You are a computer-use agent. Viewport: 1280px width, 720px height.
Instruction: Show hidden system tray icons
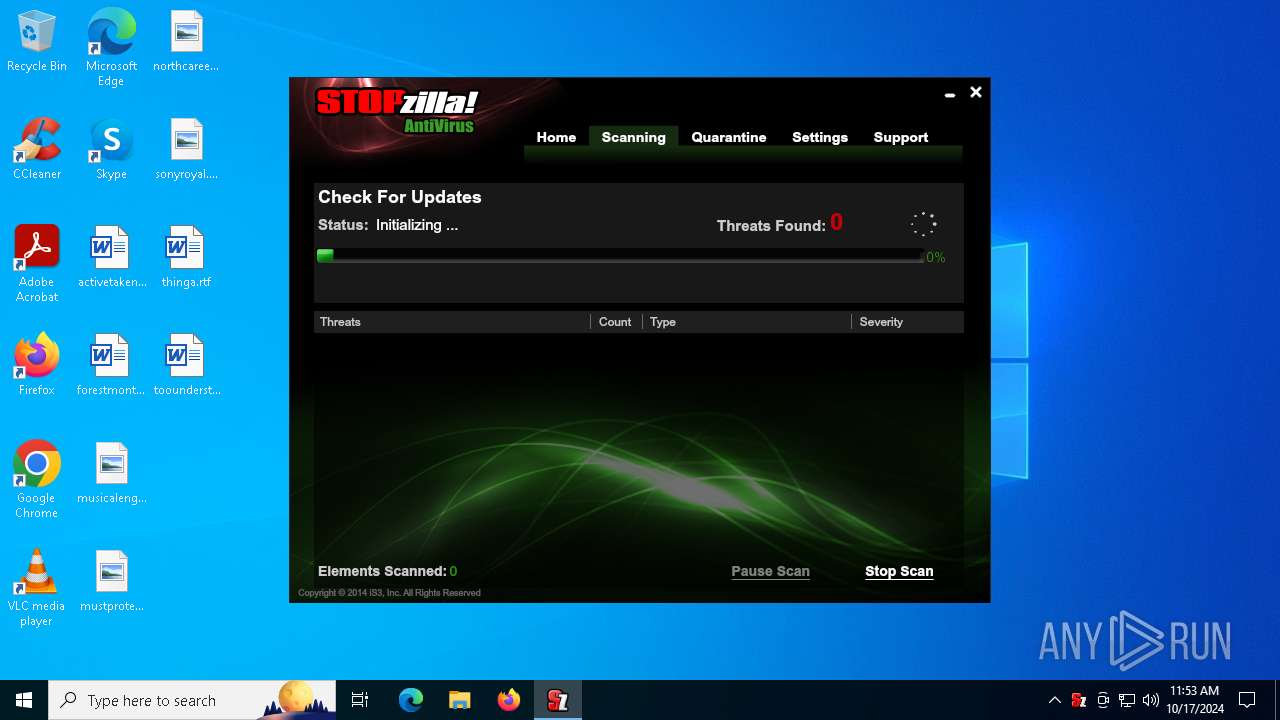1054,700
